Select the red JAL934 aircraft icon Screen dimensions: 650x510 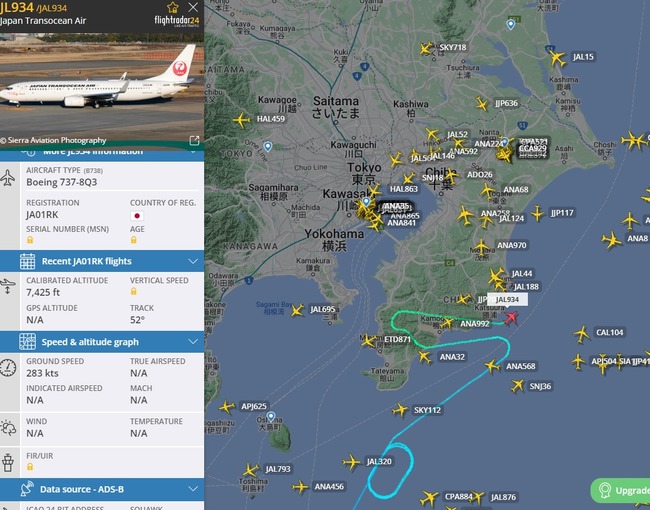511,318
